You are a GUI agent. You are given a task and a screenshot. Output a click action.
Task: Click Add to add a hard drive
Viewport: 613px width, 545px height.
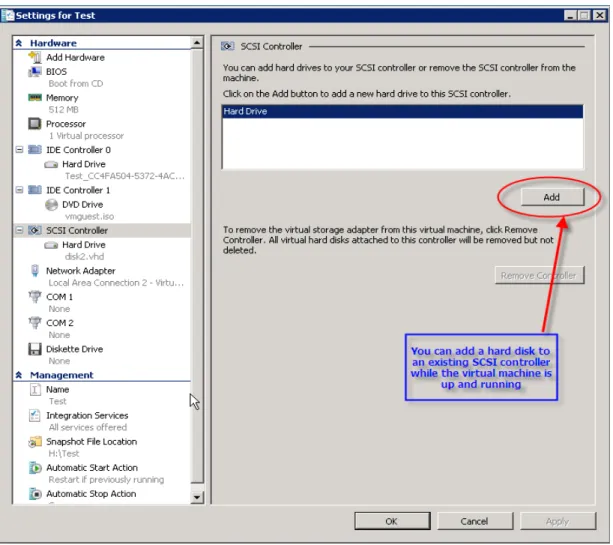[x=552, y=197]
